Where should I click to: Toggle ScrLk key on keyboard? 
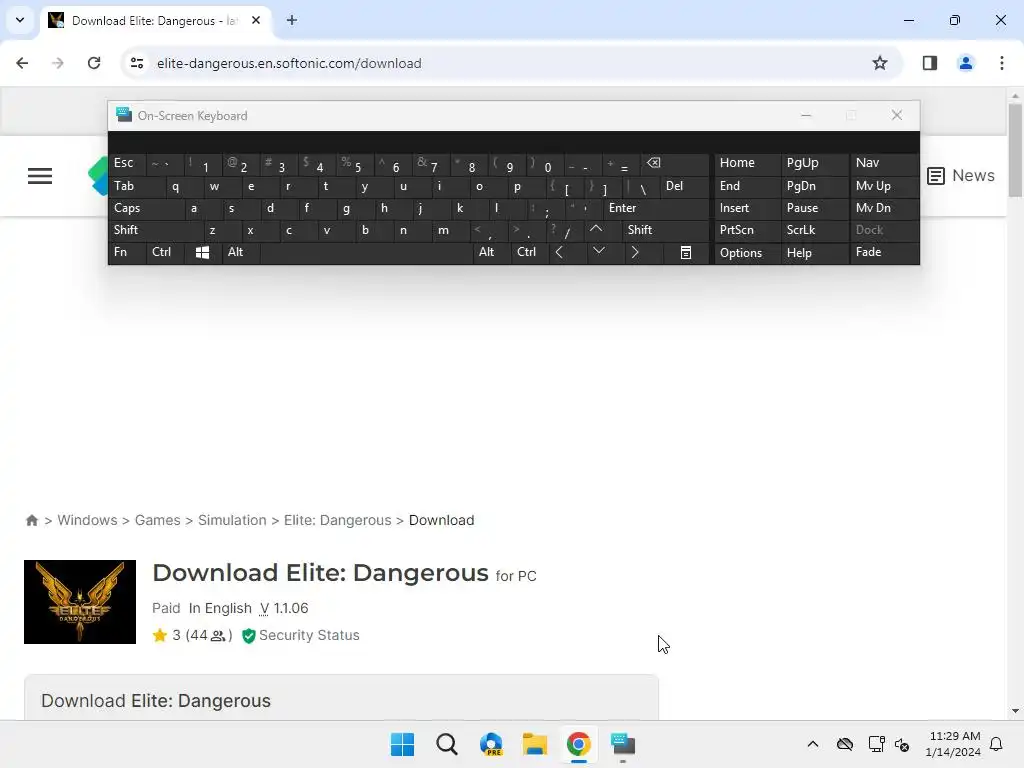pyautogui.click(x=814, y=230)
